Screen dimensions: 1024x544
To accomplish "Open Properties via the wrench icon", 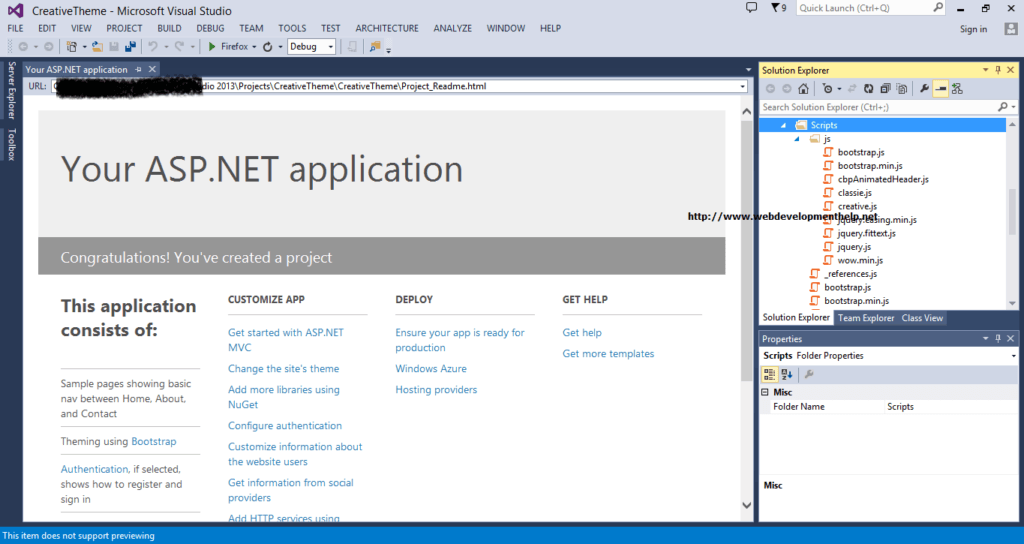I will [924, 89].
